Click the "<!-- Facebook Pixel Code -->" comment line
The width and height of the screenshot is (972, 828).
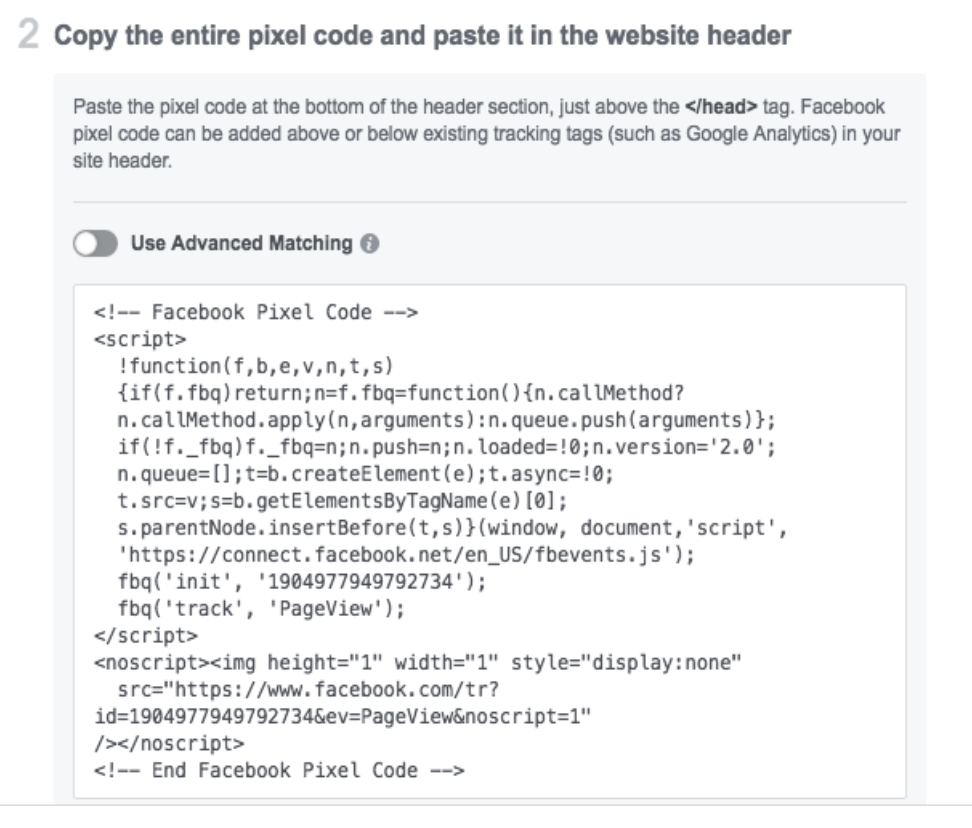pyautogui.click(x=255, y=313)
